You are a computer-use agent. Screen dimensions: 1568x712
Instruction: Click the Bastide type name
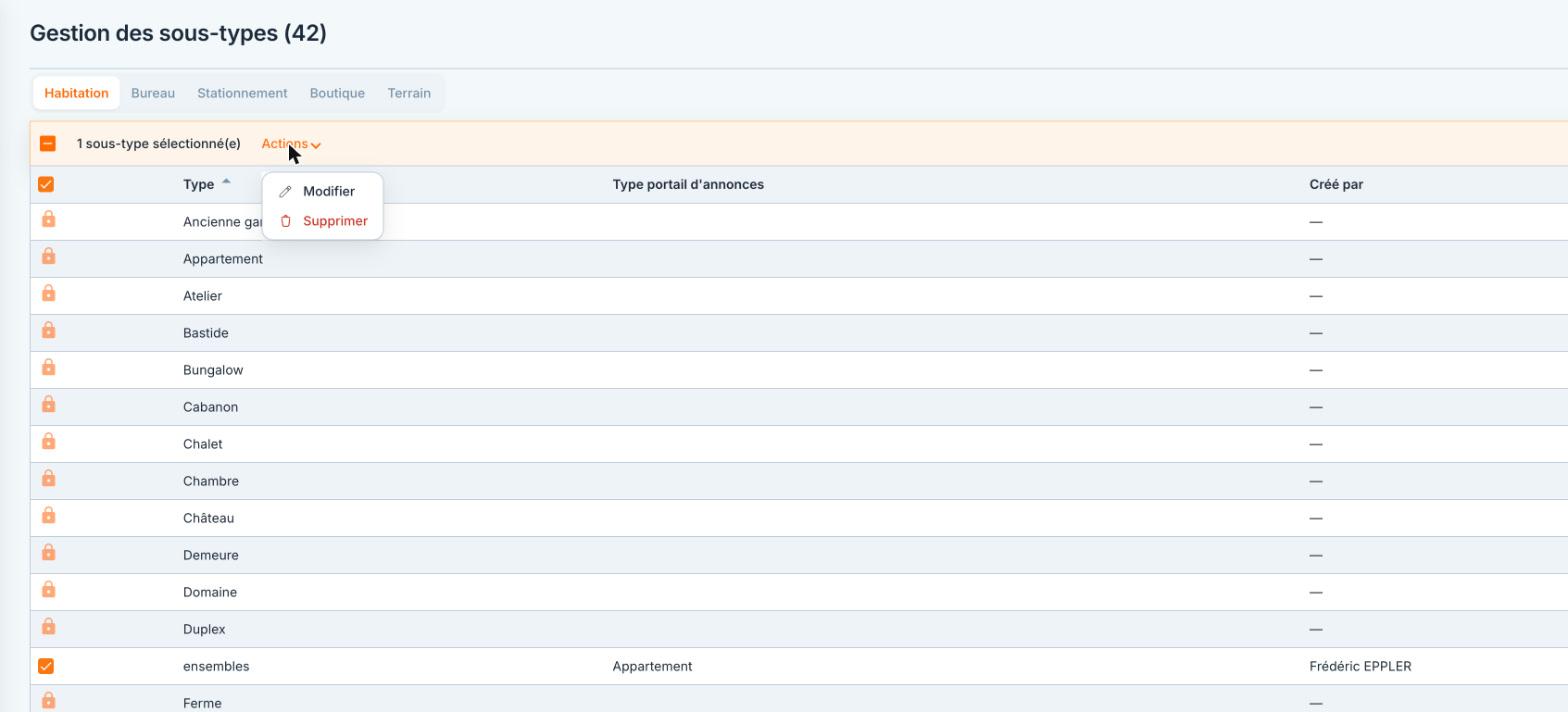click(x=206, y=333)
